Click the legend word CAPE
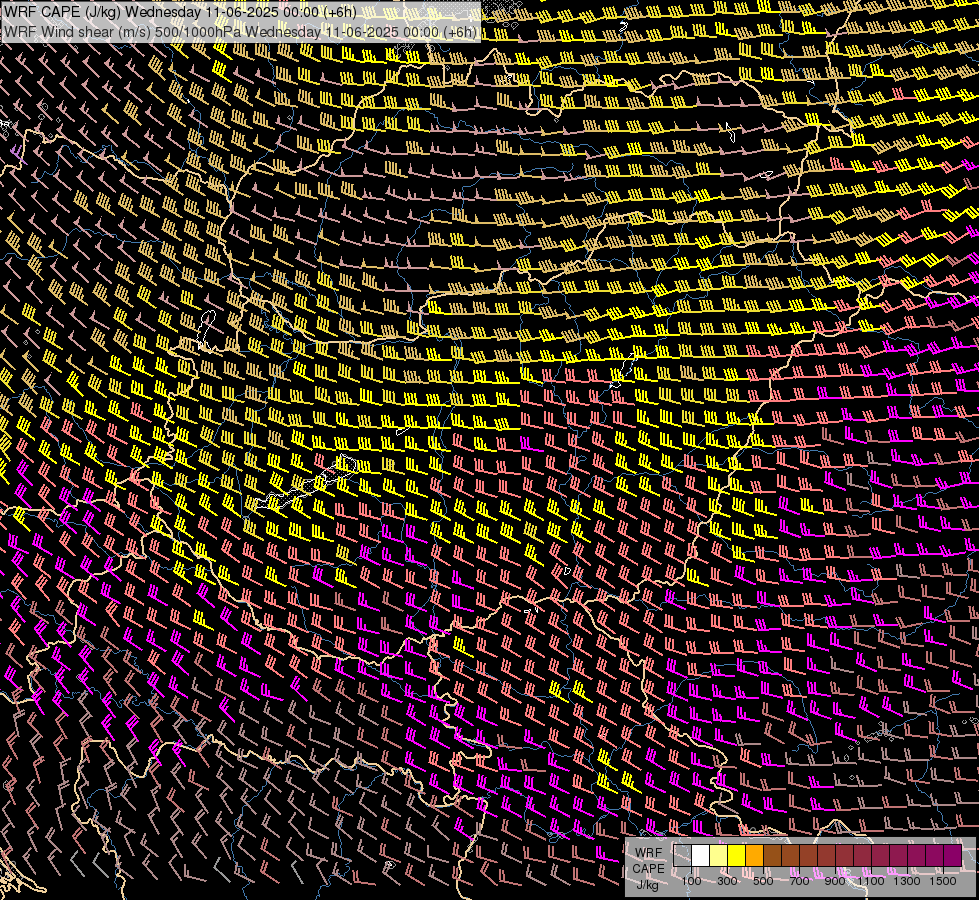The width and height of the screenshot is (979, 900). (x=648, y=869)
